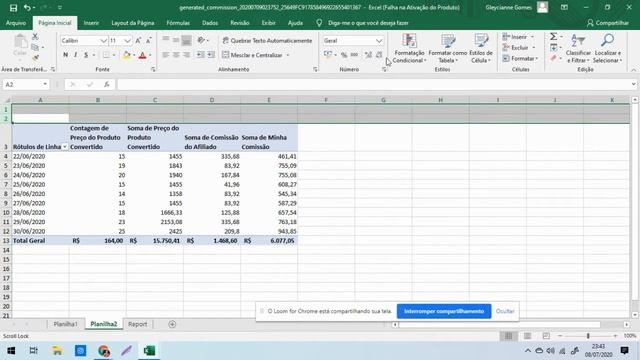640x360 pixels.
Task: Align text left
Action: (x=166, y=55)
